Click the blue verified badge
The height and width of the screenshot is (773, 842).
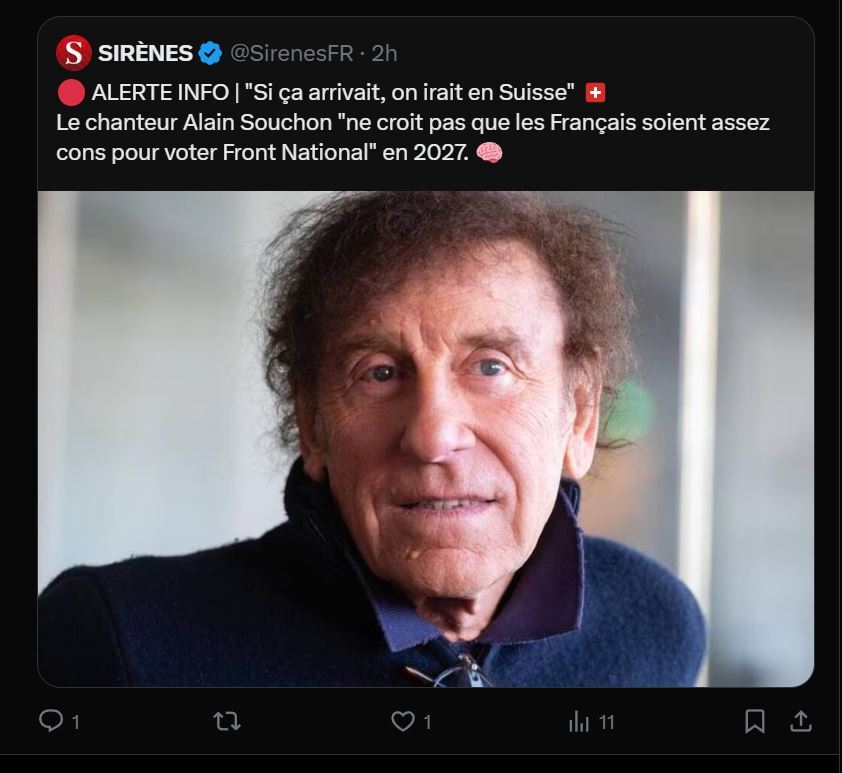(x=210, y=52)
